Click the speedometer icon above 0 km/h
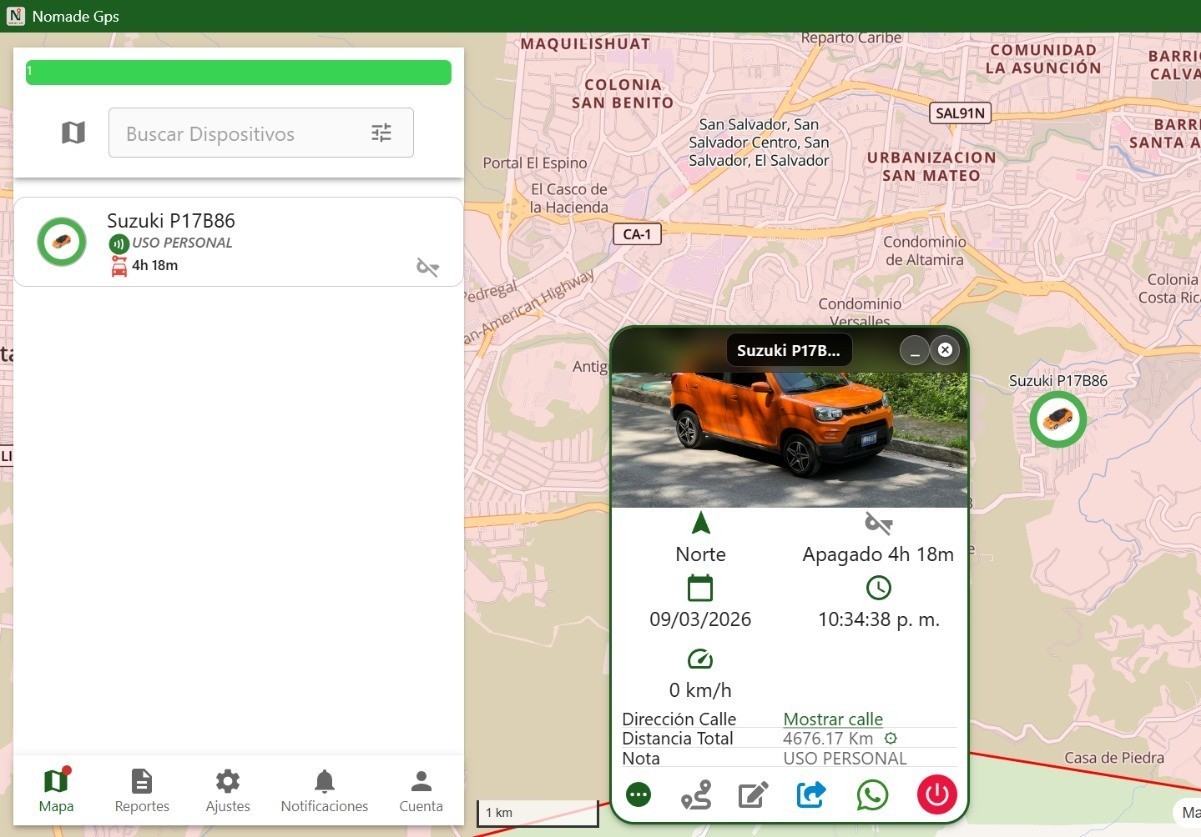1201x837 pixels. tap(700, 659)
